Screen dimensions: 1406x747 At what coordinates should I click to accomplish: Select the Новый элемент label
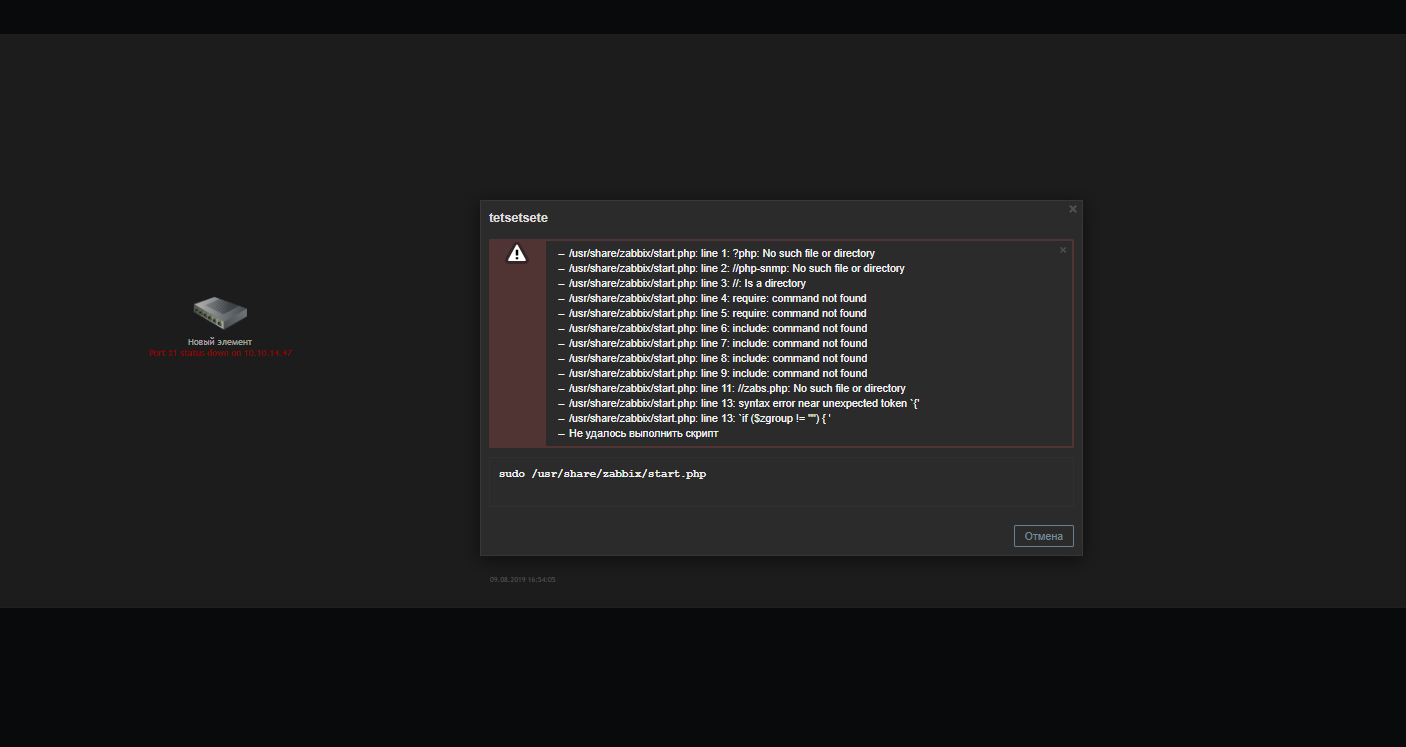(x=220, y=342)
